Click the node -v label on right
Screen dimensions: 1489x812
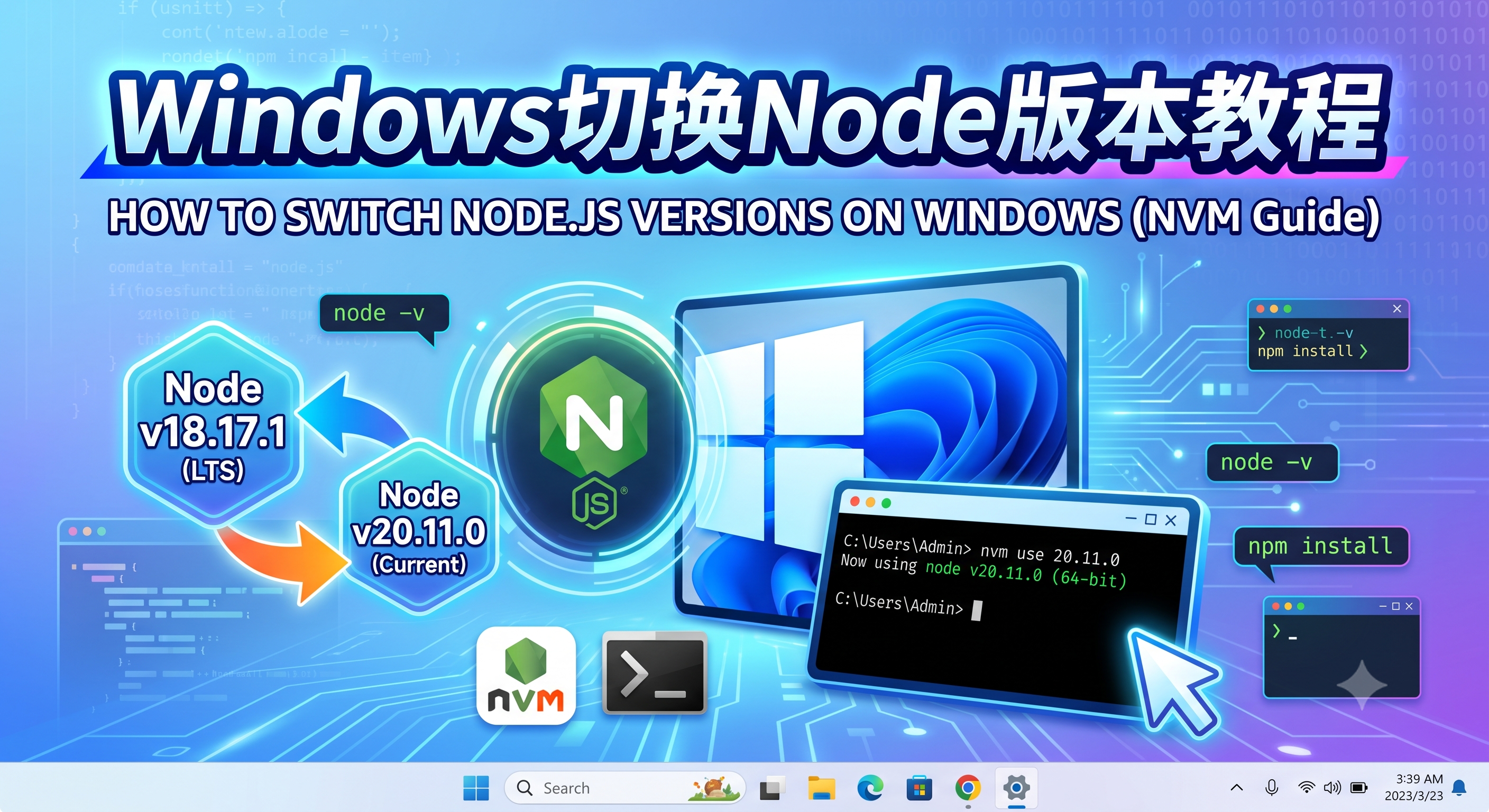coord(1272,463)
